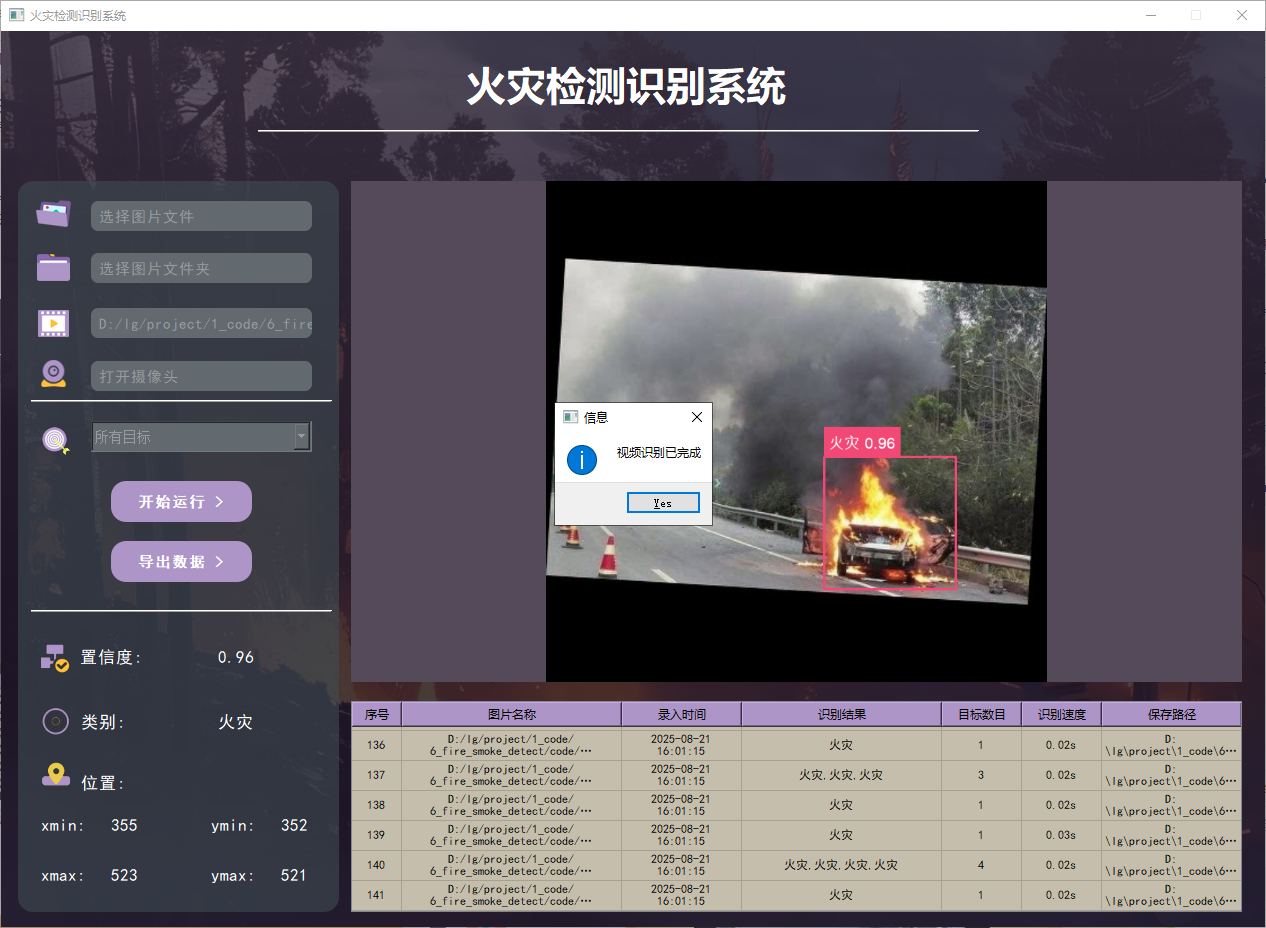
Task: Click the 保存路径 column header
Action: point(1171,714)
